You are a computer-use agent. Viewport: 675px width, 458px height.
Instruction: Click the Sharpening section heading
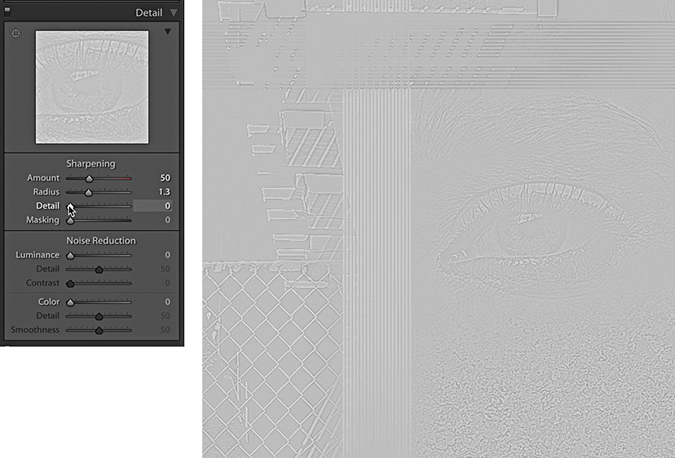coord(91,164)
